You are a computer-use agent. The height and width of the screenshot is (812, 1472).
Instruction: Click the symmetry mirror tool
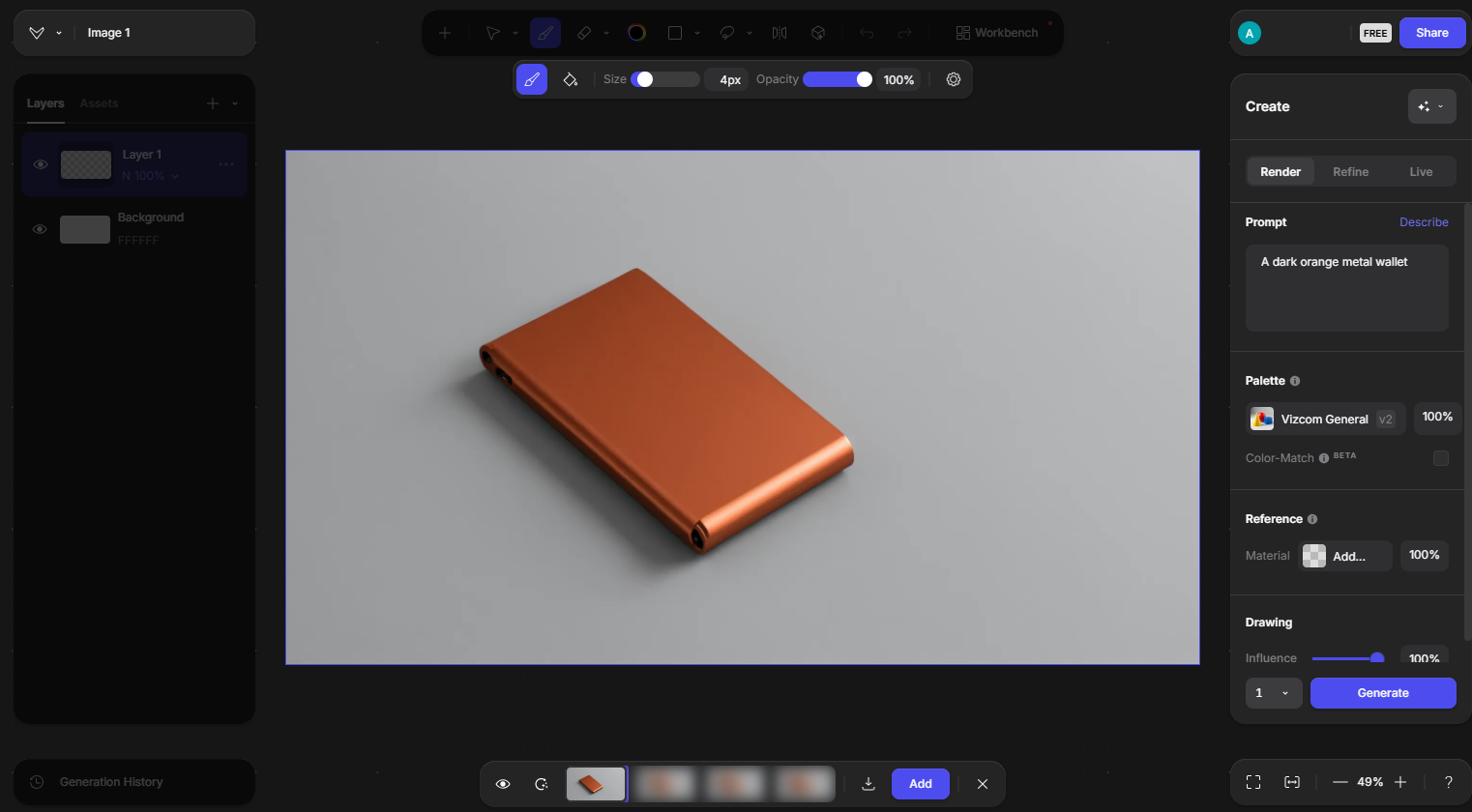point(780,33)
